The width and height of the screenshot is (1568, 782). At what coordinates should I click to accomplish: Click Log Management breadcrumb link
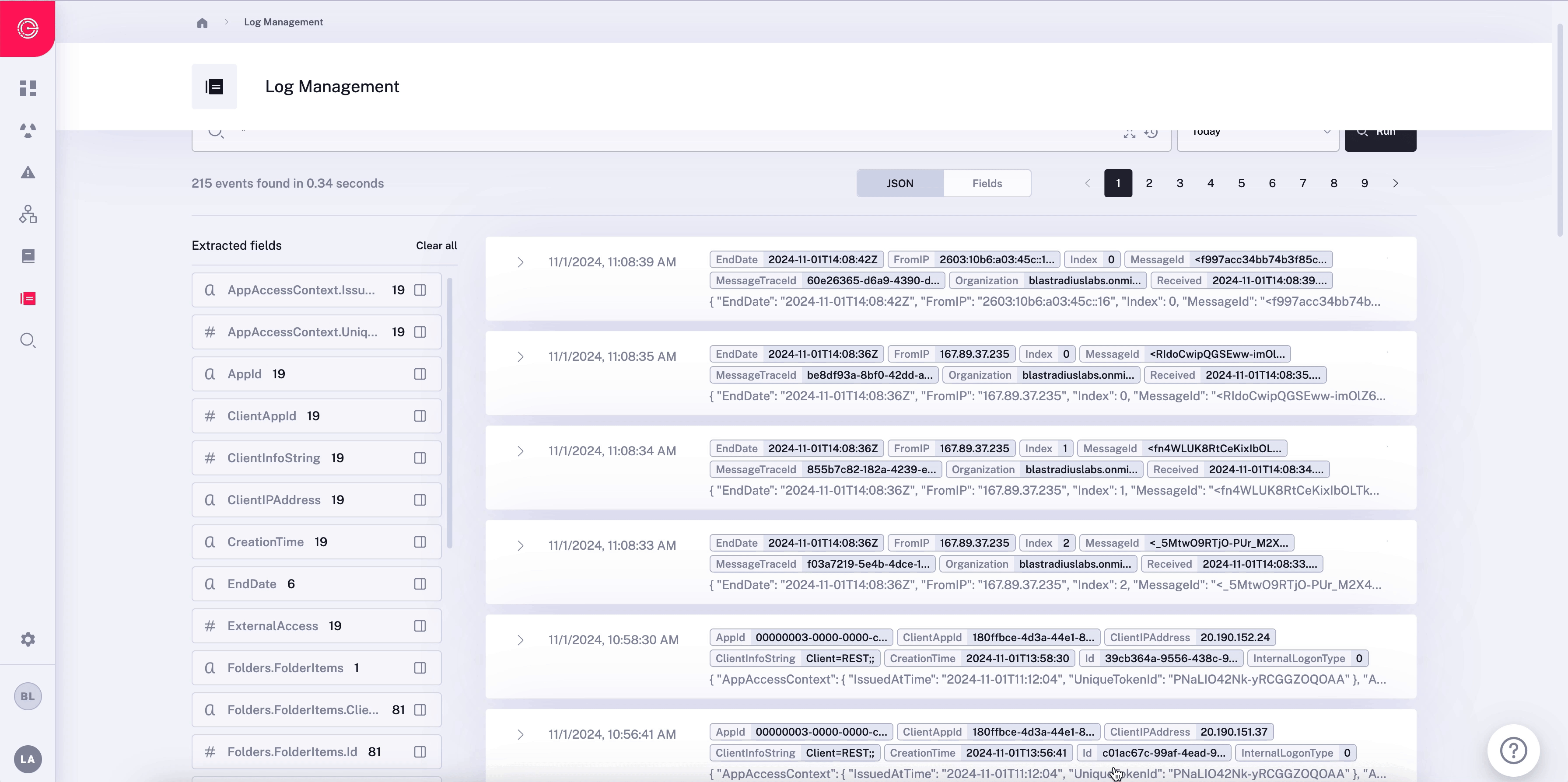283,22
